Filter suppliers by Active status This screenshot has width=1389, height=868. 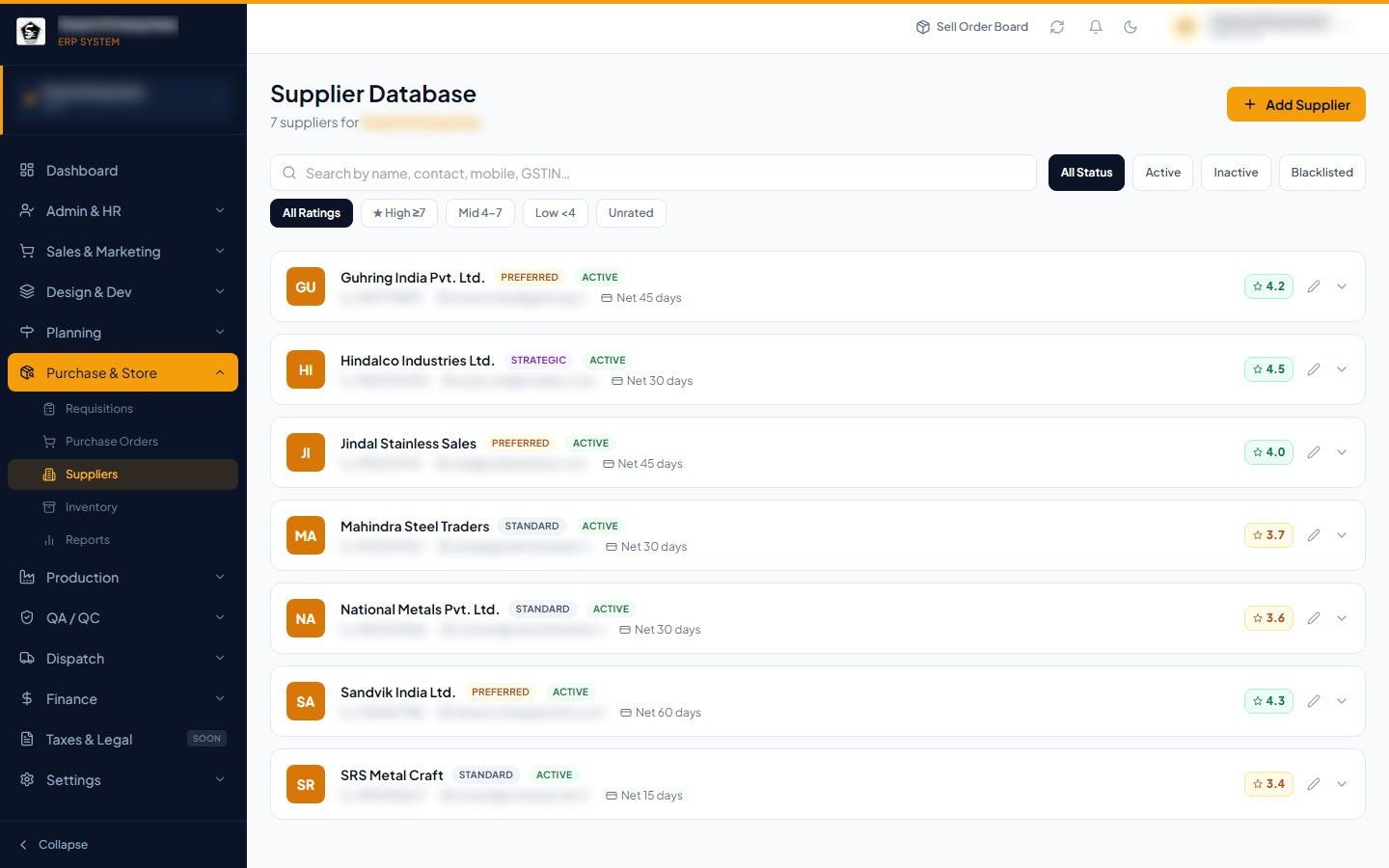click(1162, 173)
